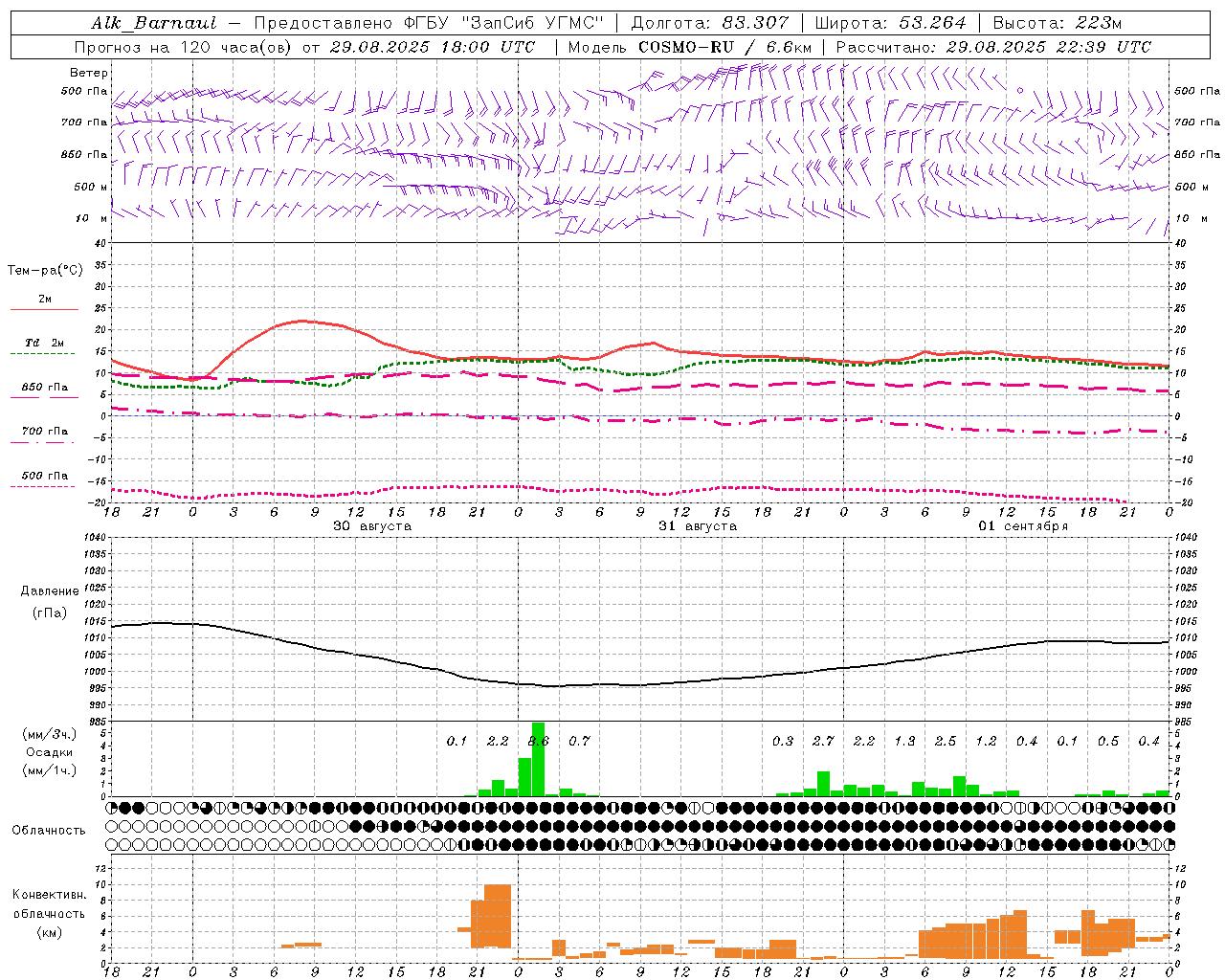Click the red 2м temperature legend line
1225x980 pixels.
point(44,309)
